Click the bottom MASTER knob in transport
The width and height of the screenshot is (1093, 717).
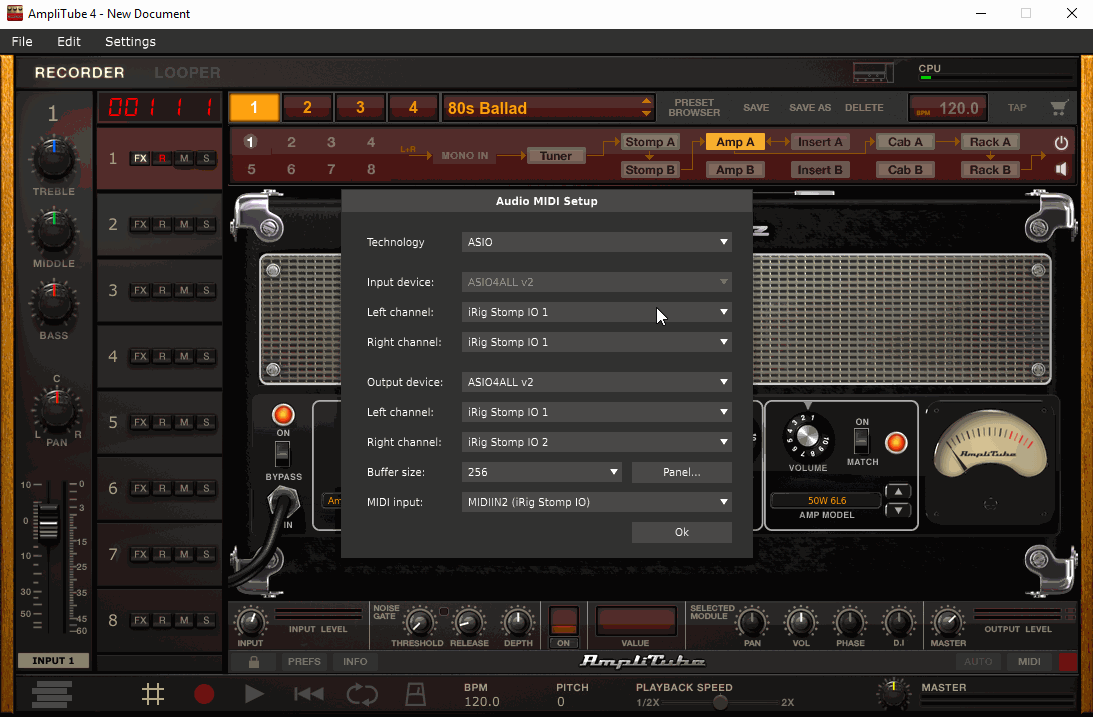click(892, 693)
